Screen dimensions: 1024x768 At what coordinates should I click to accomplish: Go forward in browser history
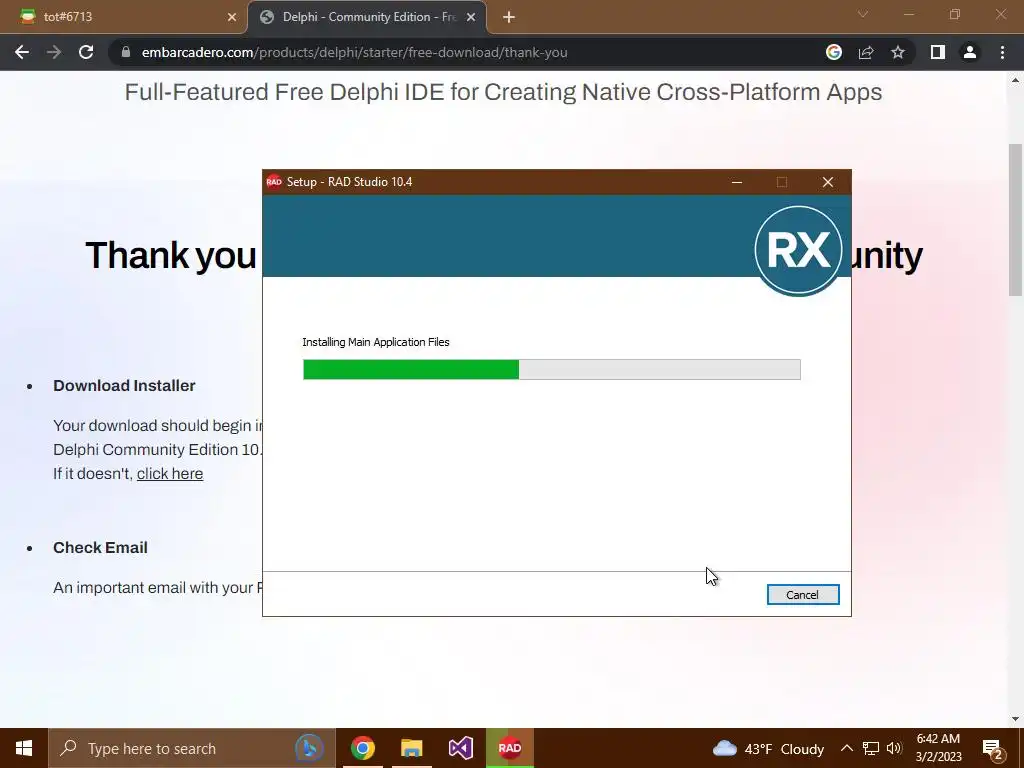pos(54,52)
